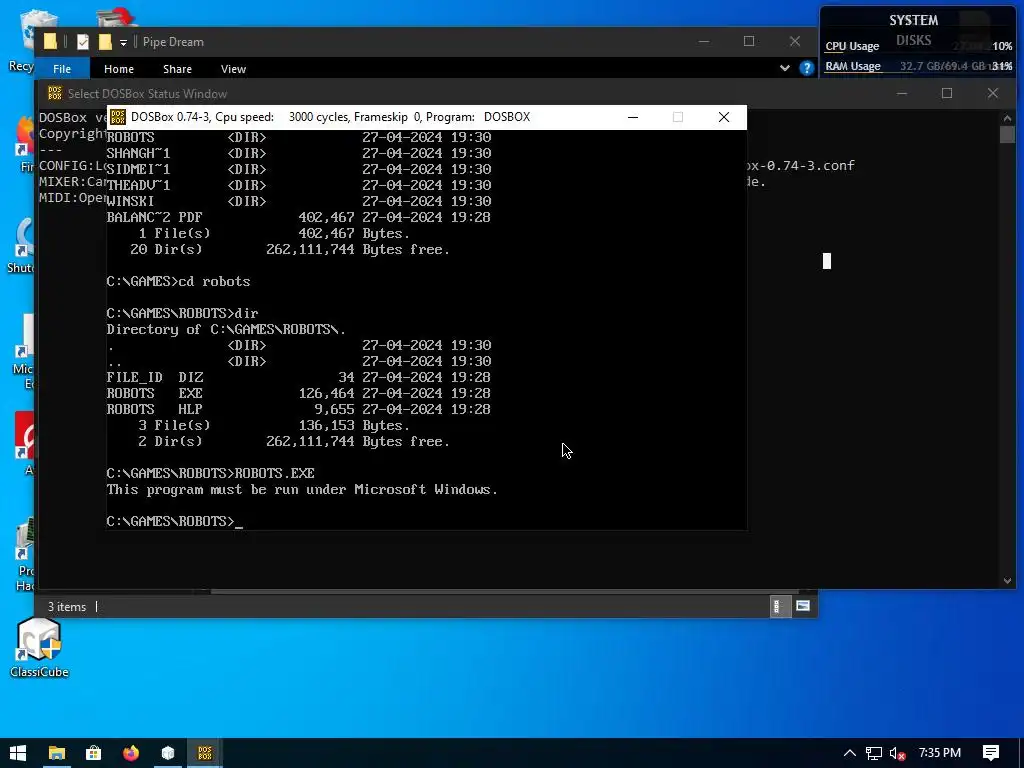Select the DOSBox taskbar button
This screenshot has width=1024, height=768.
point(205,753)
